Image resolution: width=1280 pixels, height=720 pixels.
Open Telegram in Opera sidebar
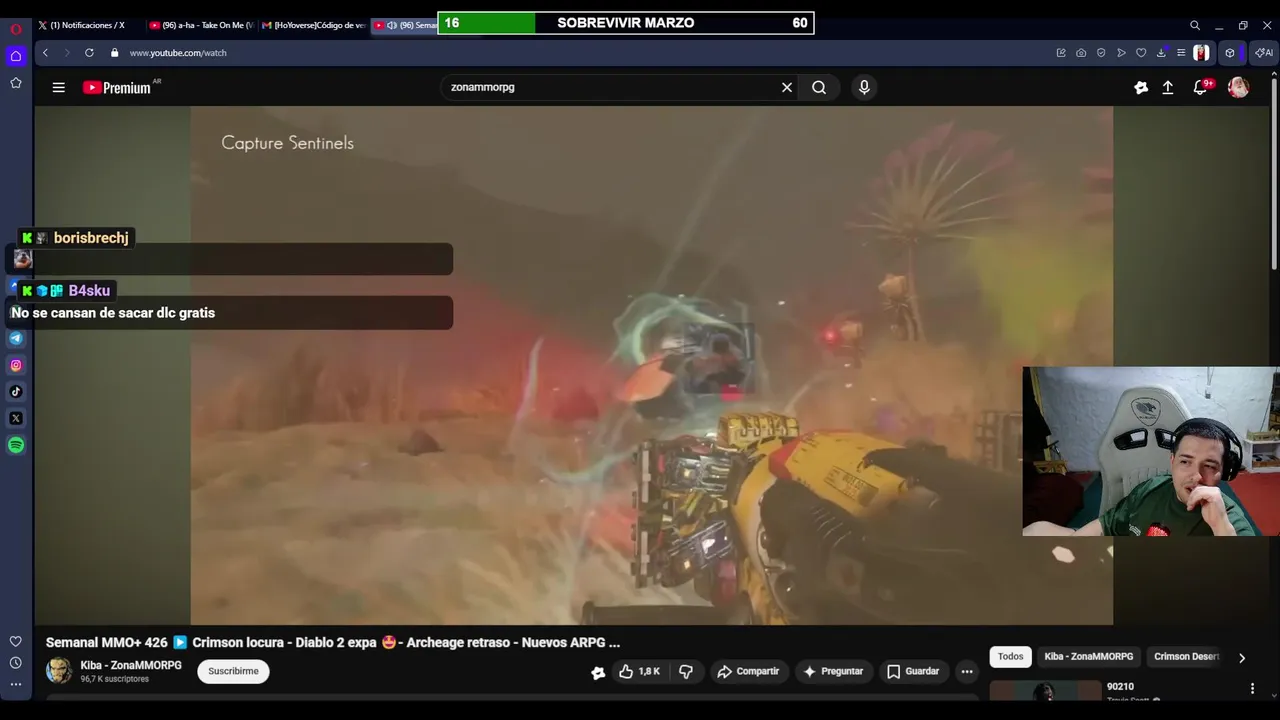click(16, 338)
